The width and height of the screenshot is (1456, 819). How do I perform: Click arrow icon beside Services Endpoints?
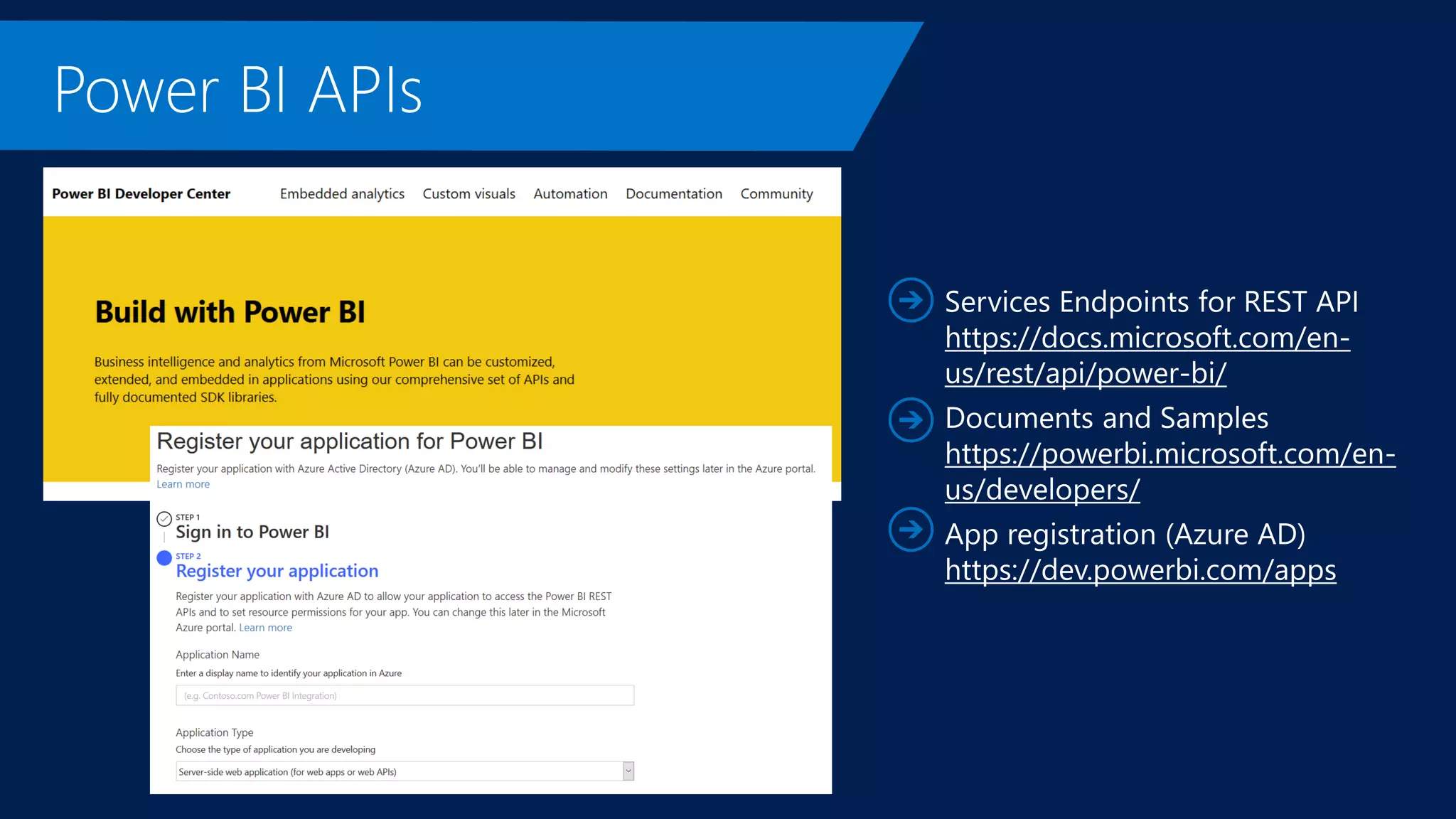tap(911, 300)
